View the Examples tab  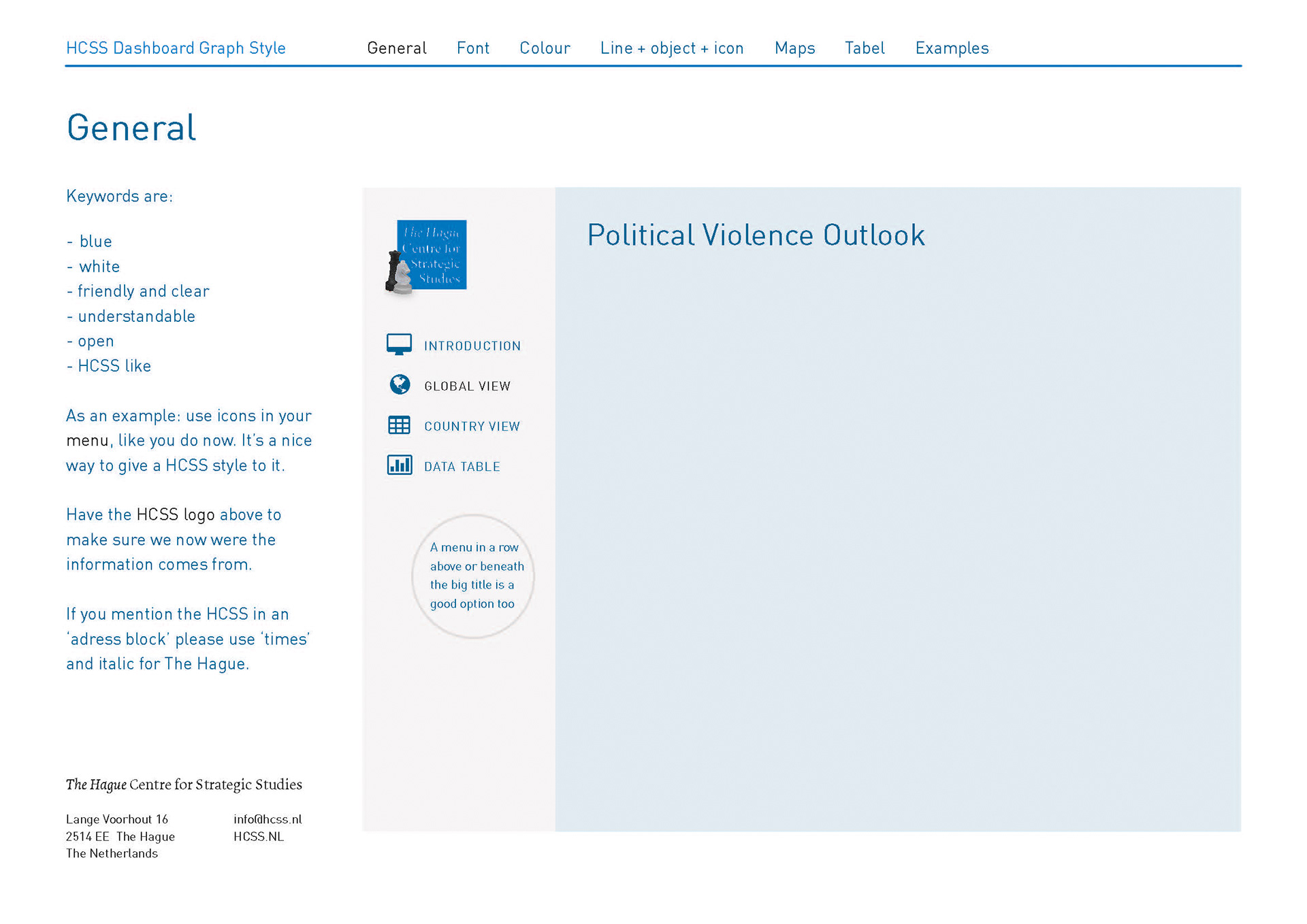coord(952,48)
